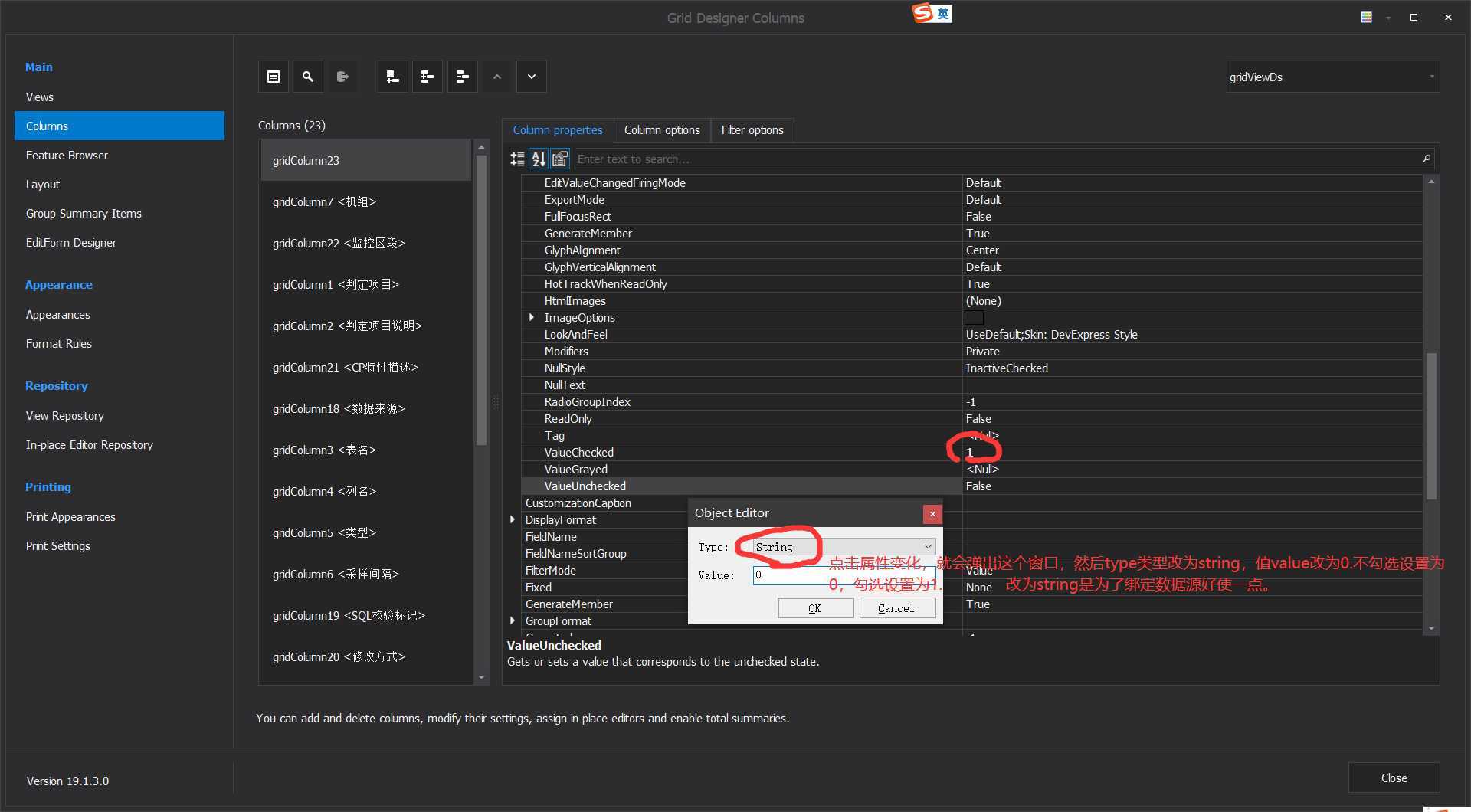Click the columns list scroll down arrow
This screenshot has width=1471, height=812.
click(481, 677)
